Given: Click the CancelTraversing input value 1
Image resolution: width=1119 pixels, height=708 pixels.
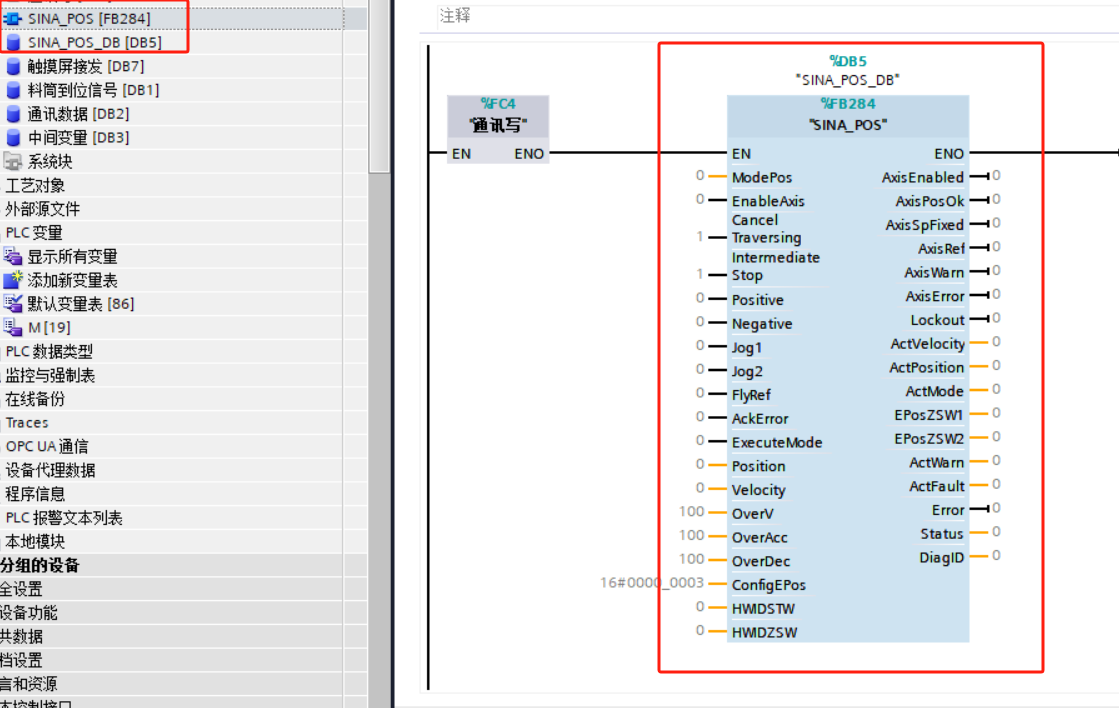Looking at the screenshot, I should tap(700, 236).
